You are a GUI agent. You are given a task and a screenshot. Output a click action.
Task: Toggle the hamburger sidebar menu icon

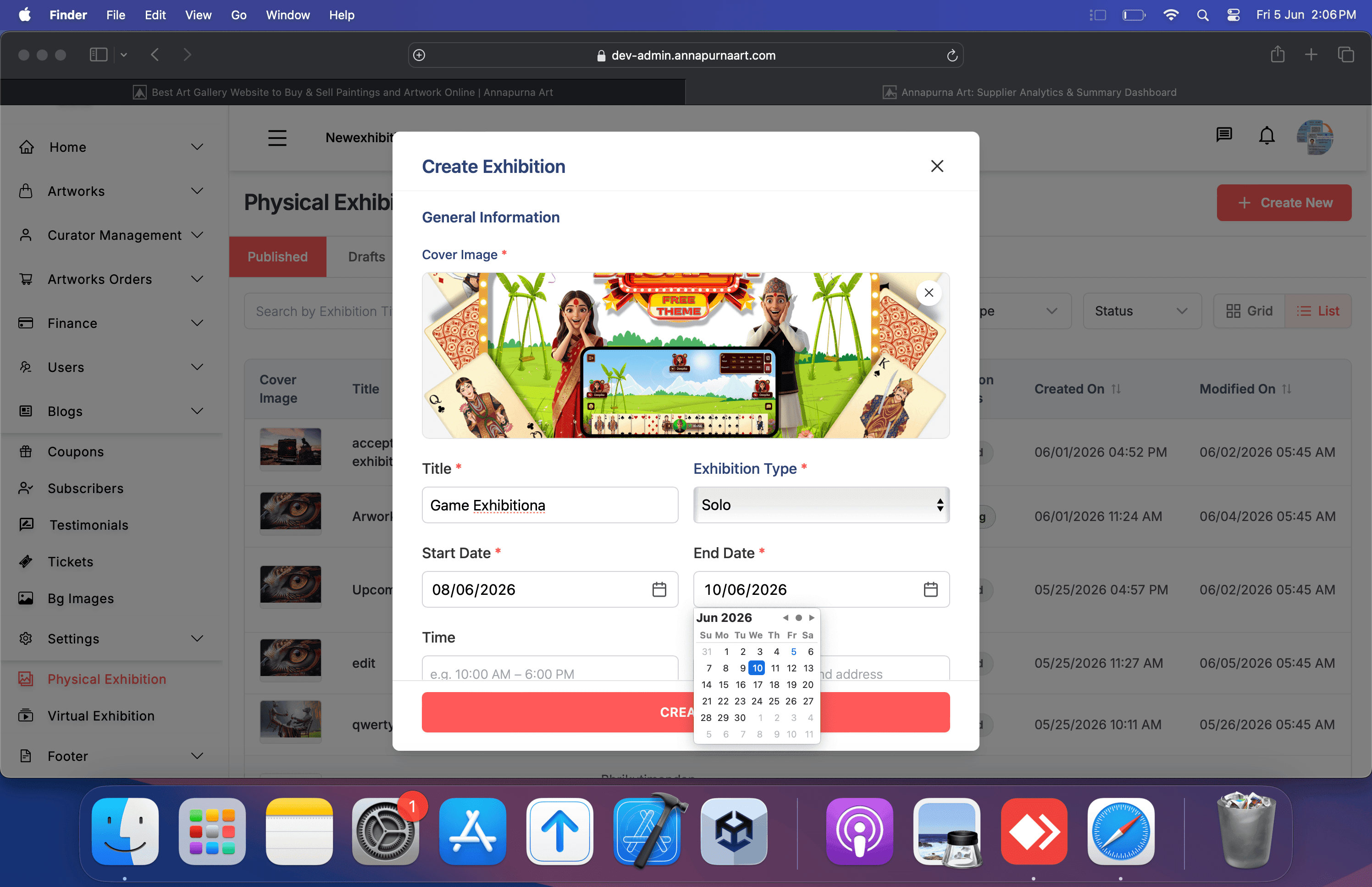277,138
